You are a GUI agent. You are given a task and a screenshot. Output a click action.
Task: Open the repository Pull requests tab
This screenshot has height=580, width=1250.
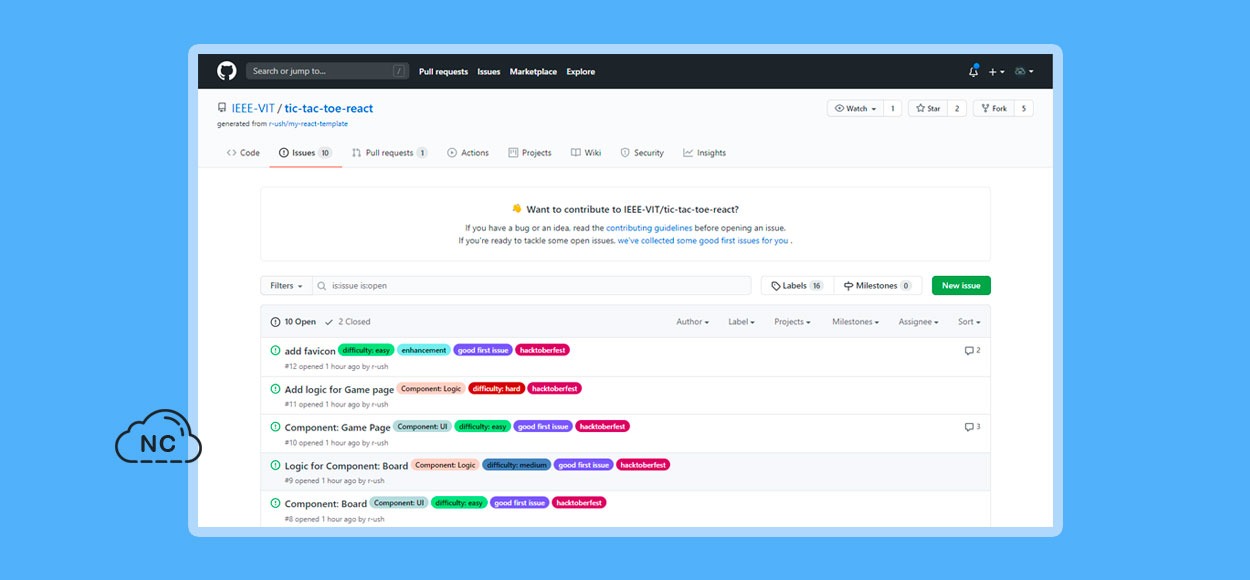coord(389,153)
